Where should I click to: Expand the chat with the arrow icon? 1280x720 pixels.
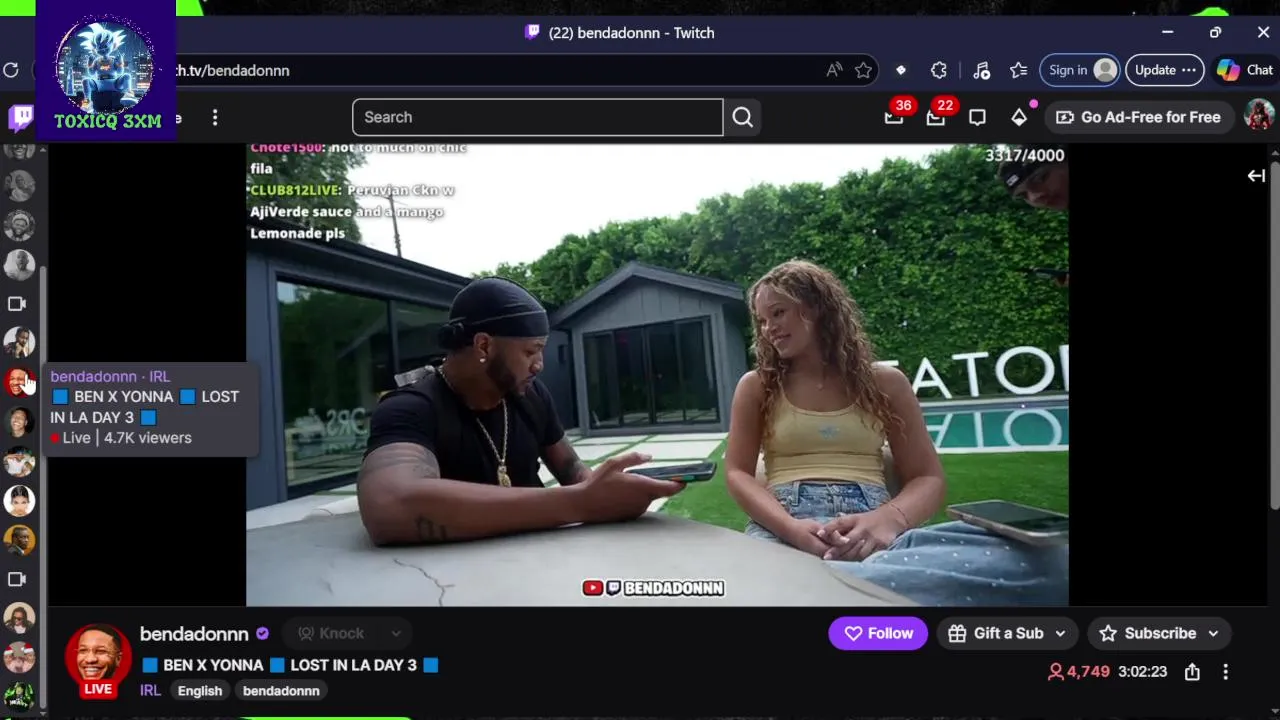(x=1256, y=176)
